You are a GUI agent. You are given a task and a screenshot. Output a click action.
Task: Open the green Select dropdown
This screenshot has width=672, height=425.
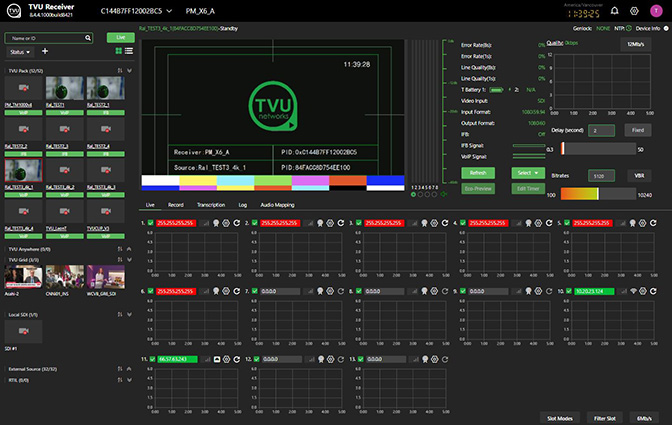coord(528,173)
